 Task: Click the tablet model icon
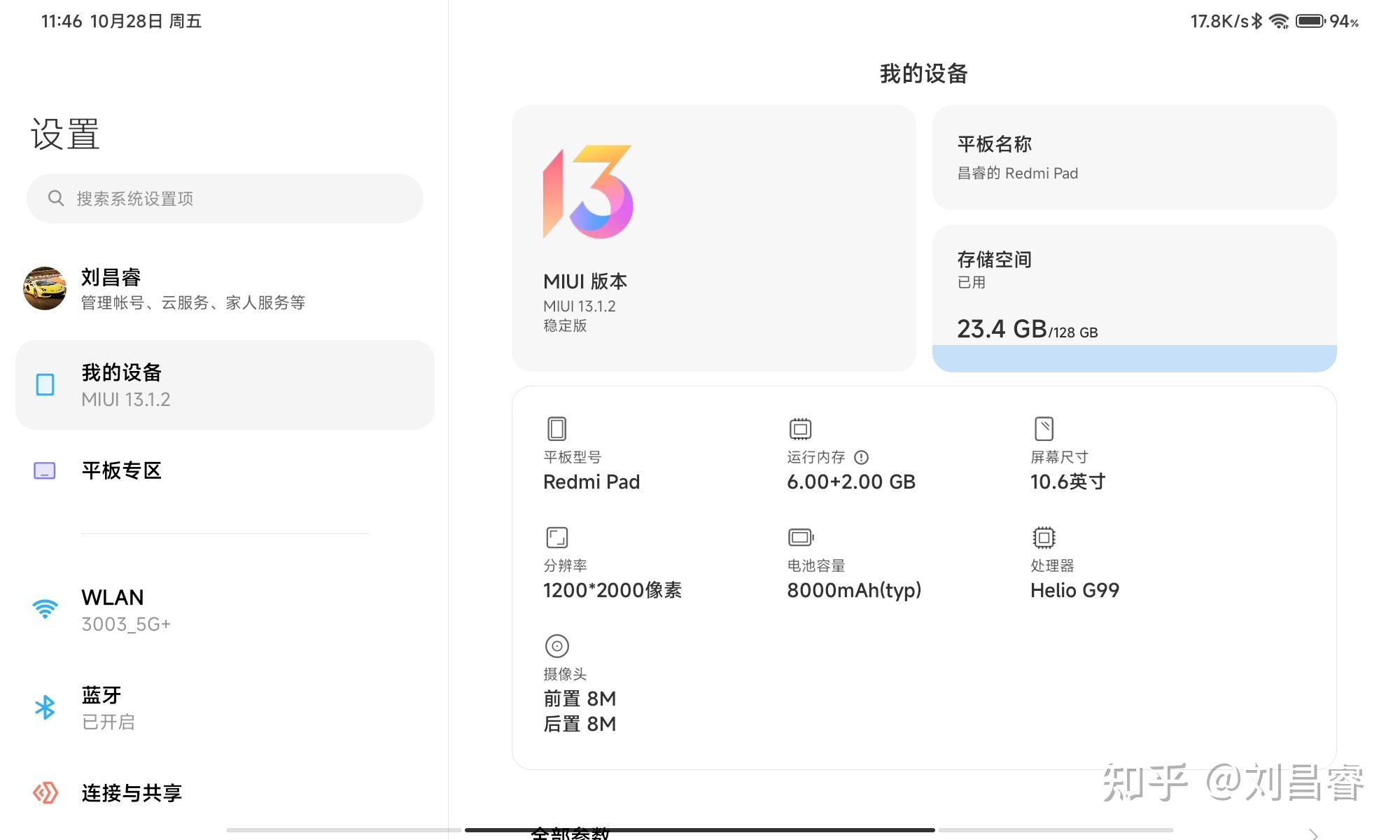pos(556,428)
